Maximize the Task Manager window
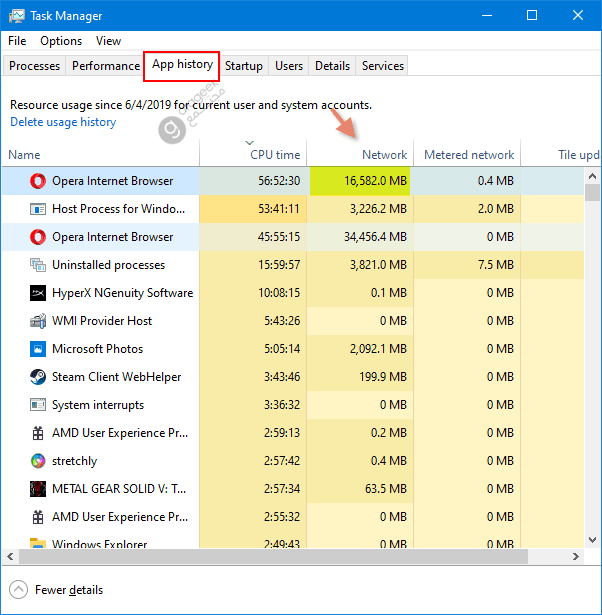Image resolution: width=602 pixels, height=615 pixels. tap(532, 15)
